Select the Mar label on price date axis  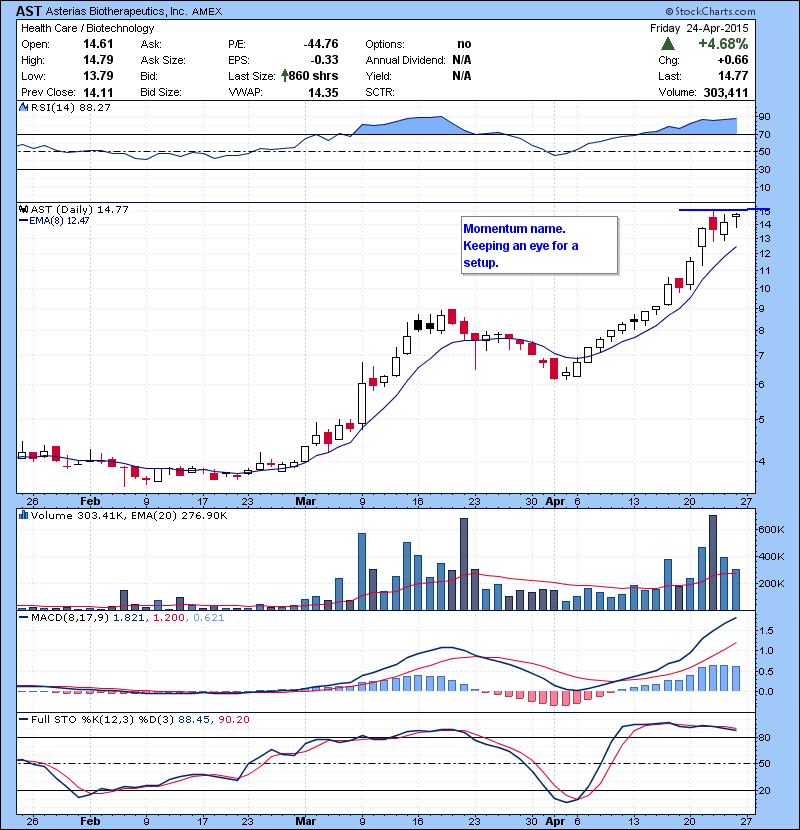click(x=304, y=500)
